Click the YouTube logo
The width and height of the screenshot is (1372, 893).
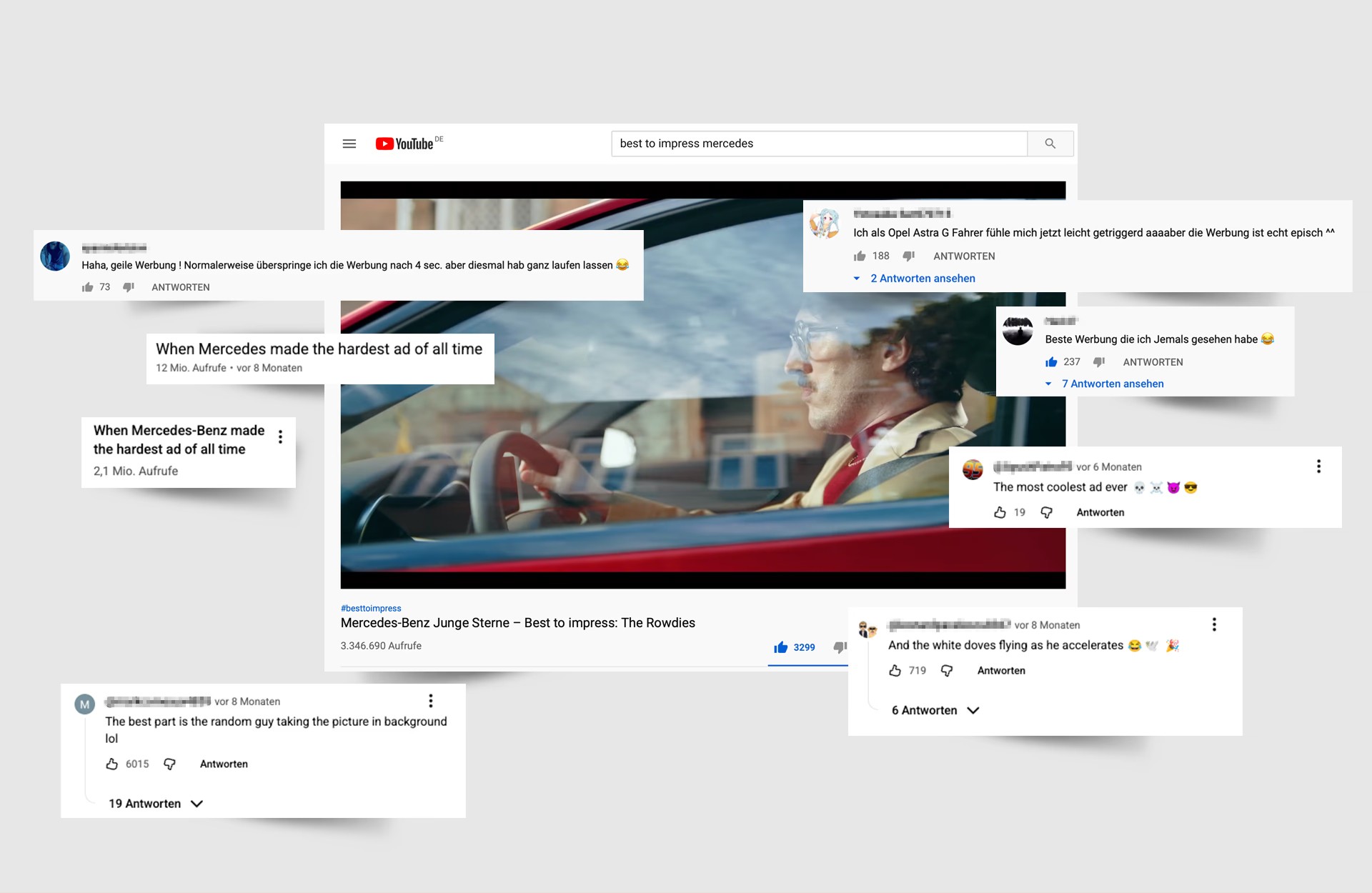(x=405, y=144)
